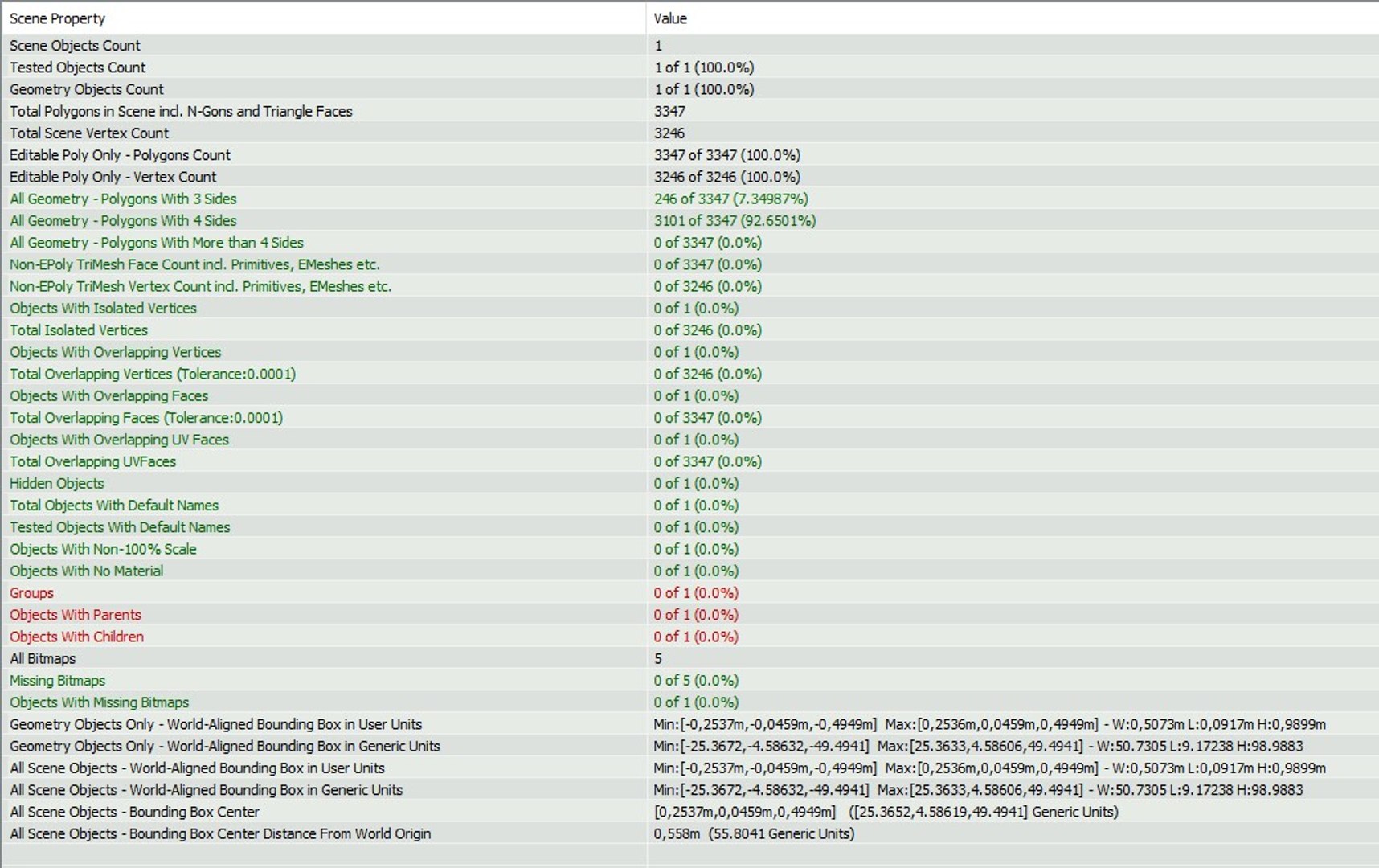
Task: Select Objects With Overlapping Faces row
Action: [690, 395]
